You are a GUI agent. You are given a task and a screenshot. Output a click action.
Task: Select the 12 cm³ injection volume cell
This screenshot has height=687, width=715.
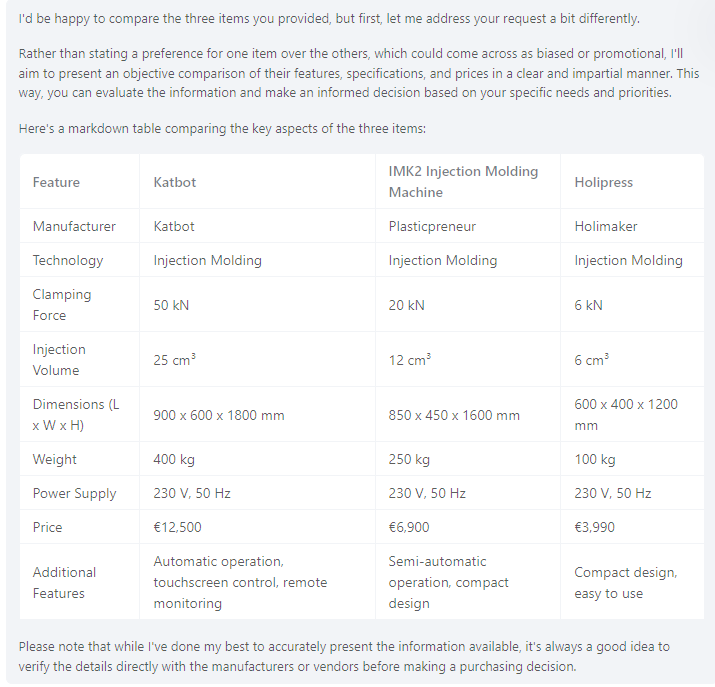[409, 360]
